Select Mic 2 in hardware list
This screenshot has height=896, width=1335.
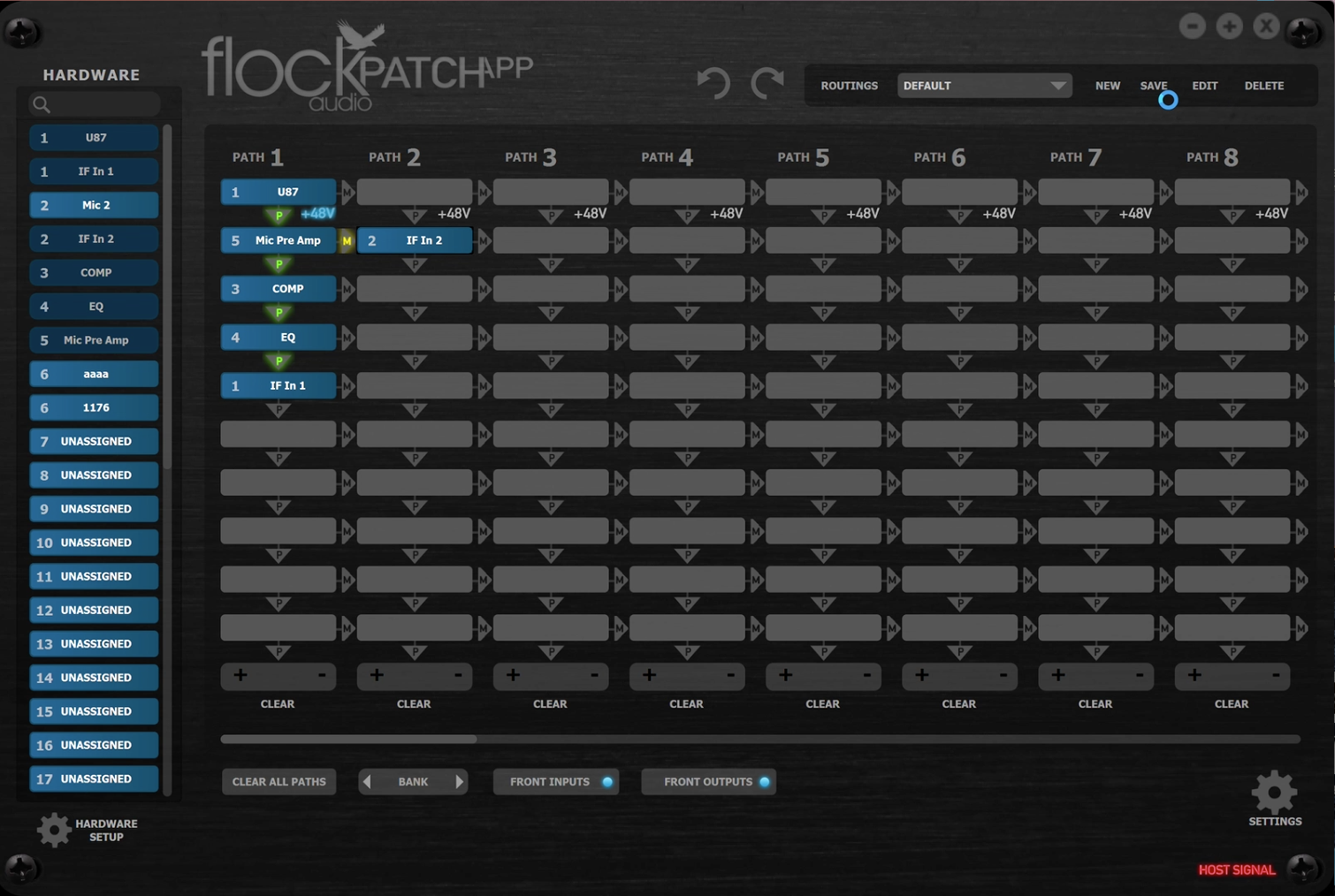(94, 205)
